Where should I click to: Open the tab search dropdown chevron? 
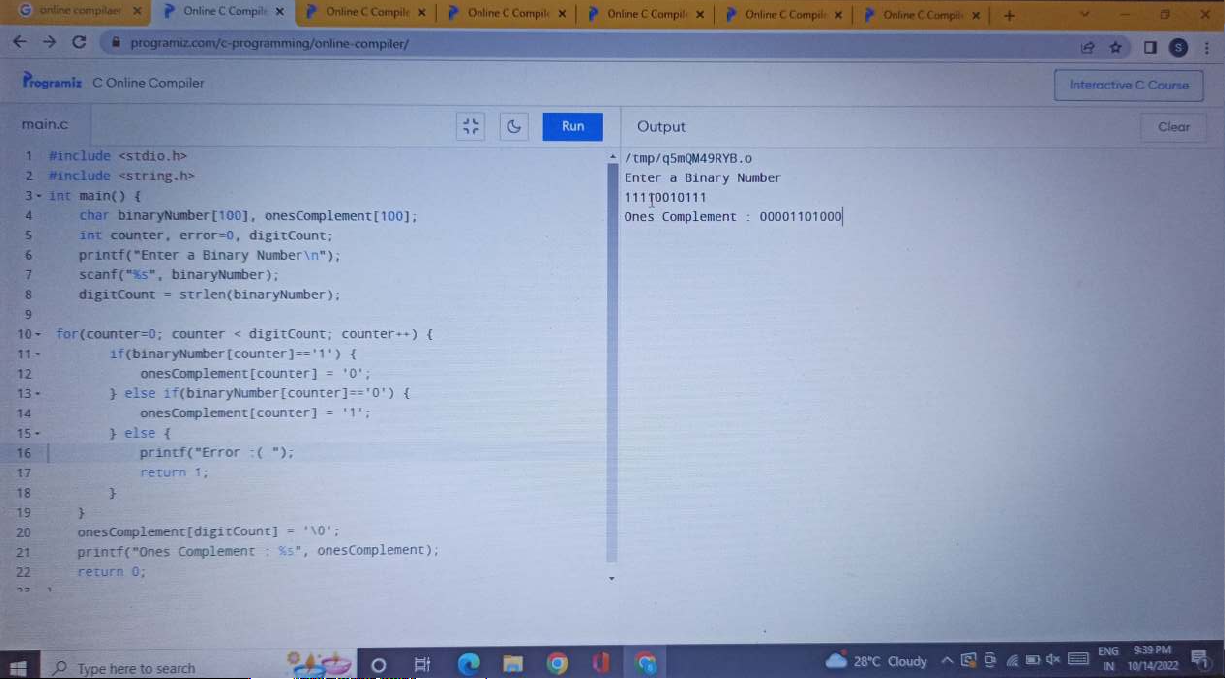tap(1085, 15)
